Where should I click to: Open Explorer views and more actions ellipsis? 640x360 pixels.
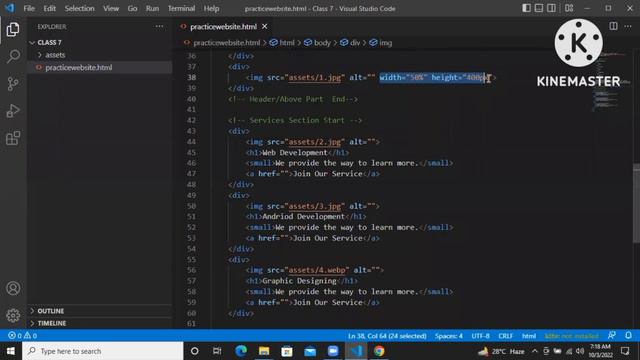tap(159, 27)
